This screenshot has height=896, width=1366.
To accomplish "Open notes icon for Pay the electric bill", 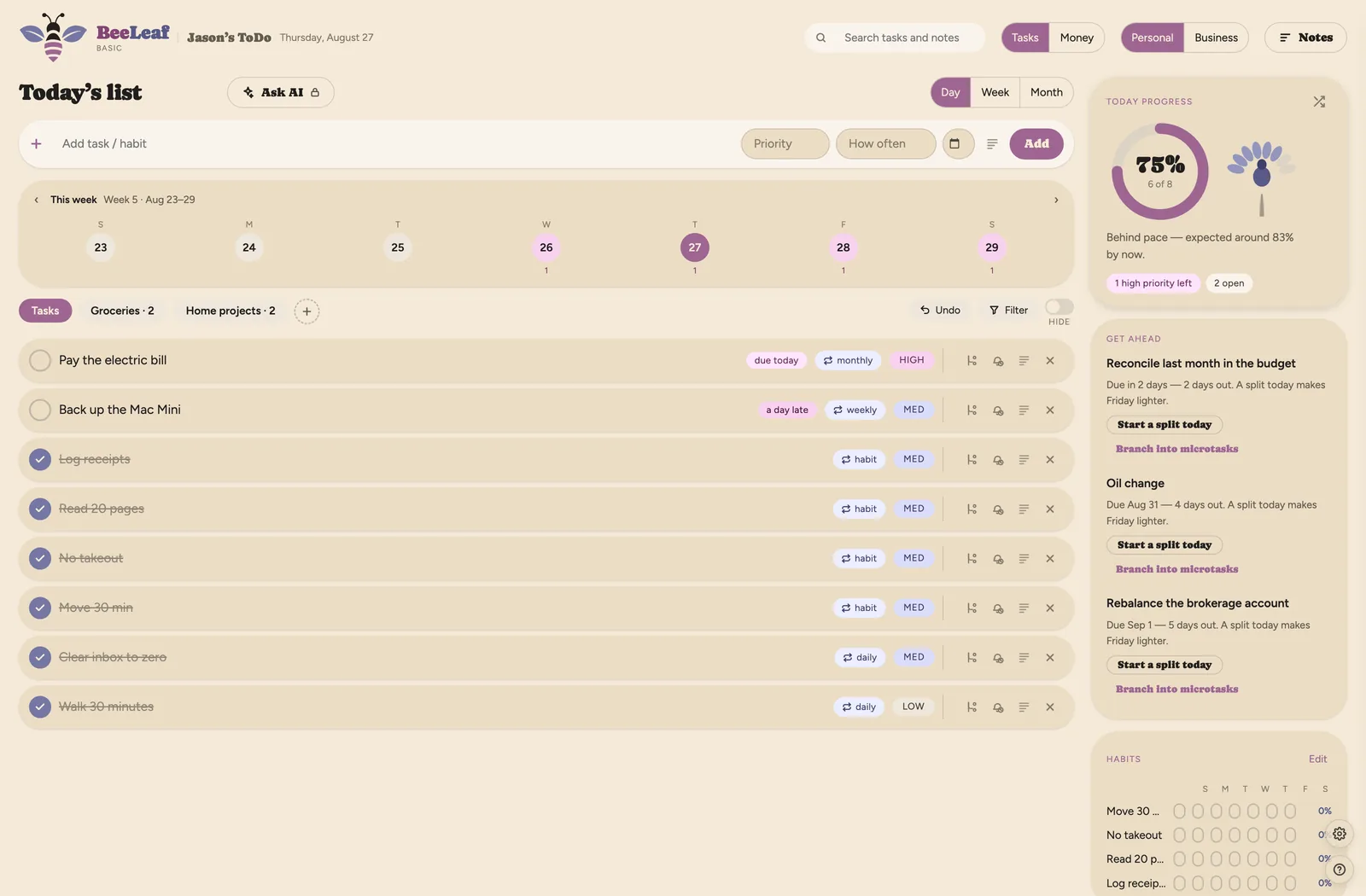I will point(1024,361).
